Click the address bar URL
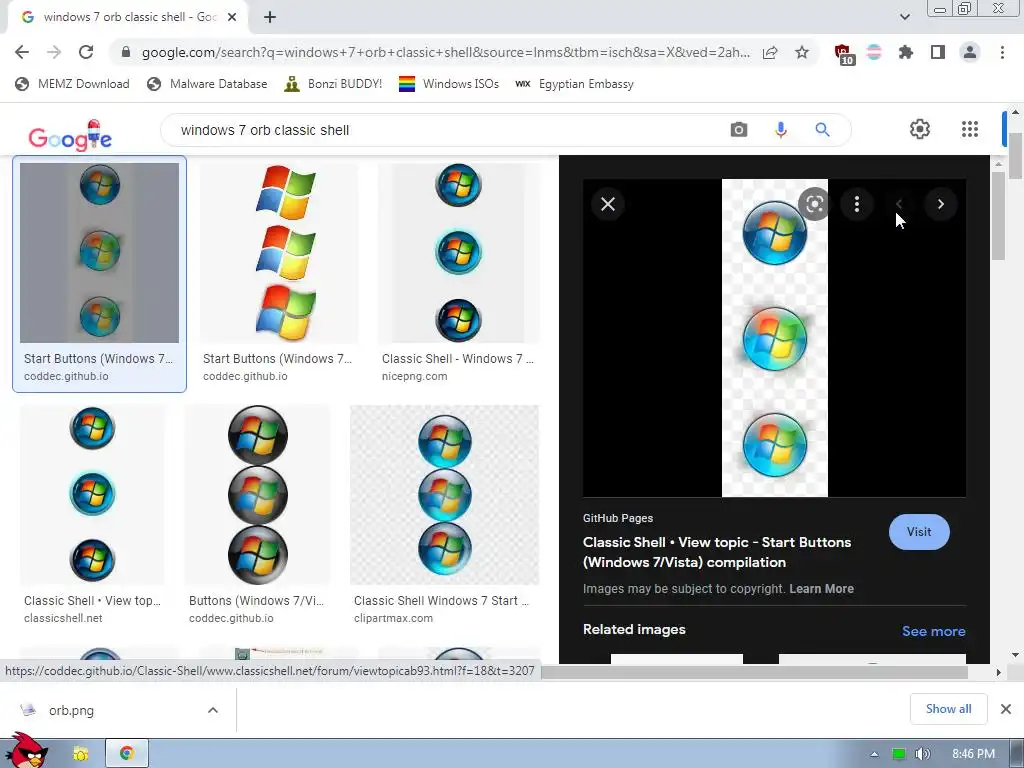 click(445, 52)
